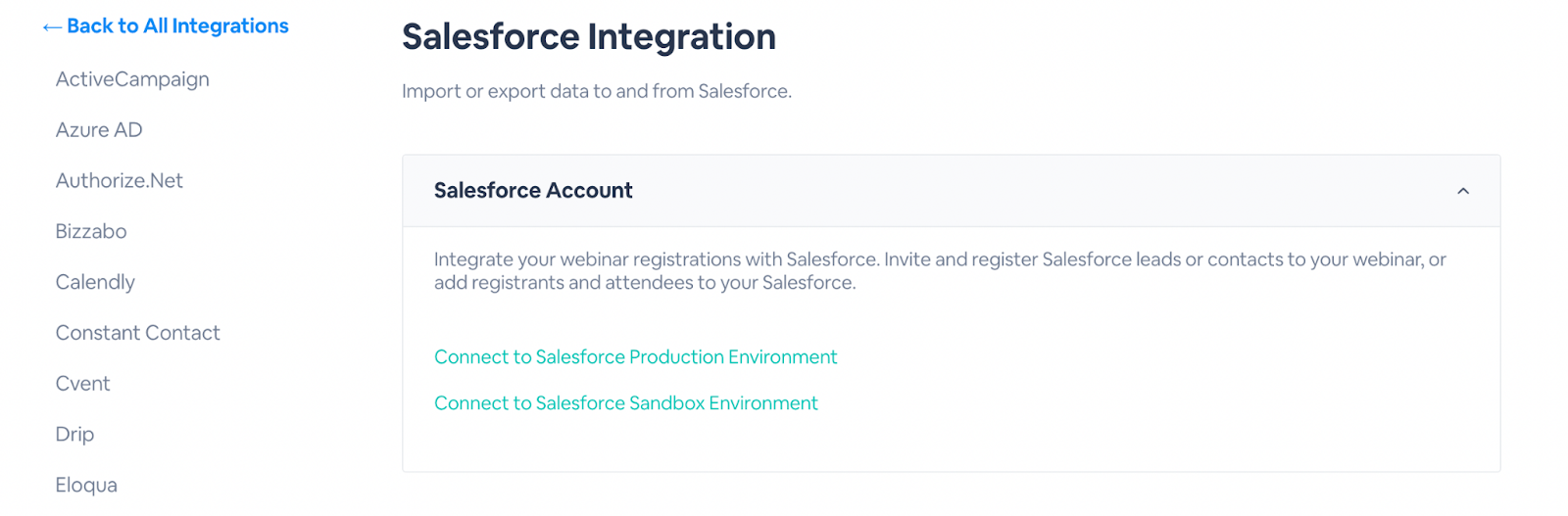Viewport: 1568px width, 516px height.
Task: Click the "Import or export data" subtitle
Action: (596, 91)
